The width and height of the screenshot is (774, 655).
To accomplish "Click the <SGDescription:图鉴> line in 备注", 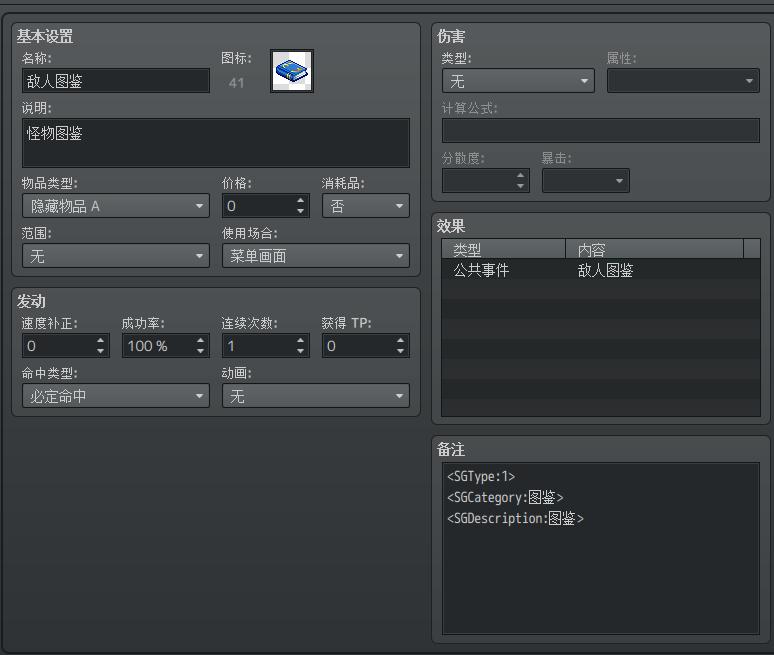I will tap(515, 518).
